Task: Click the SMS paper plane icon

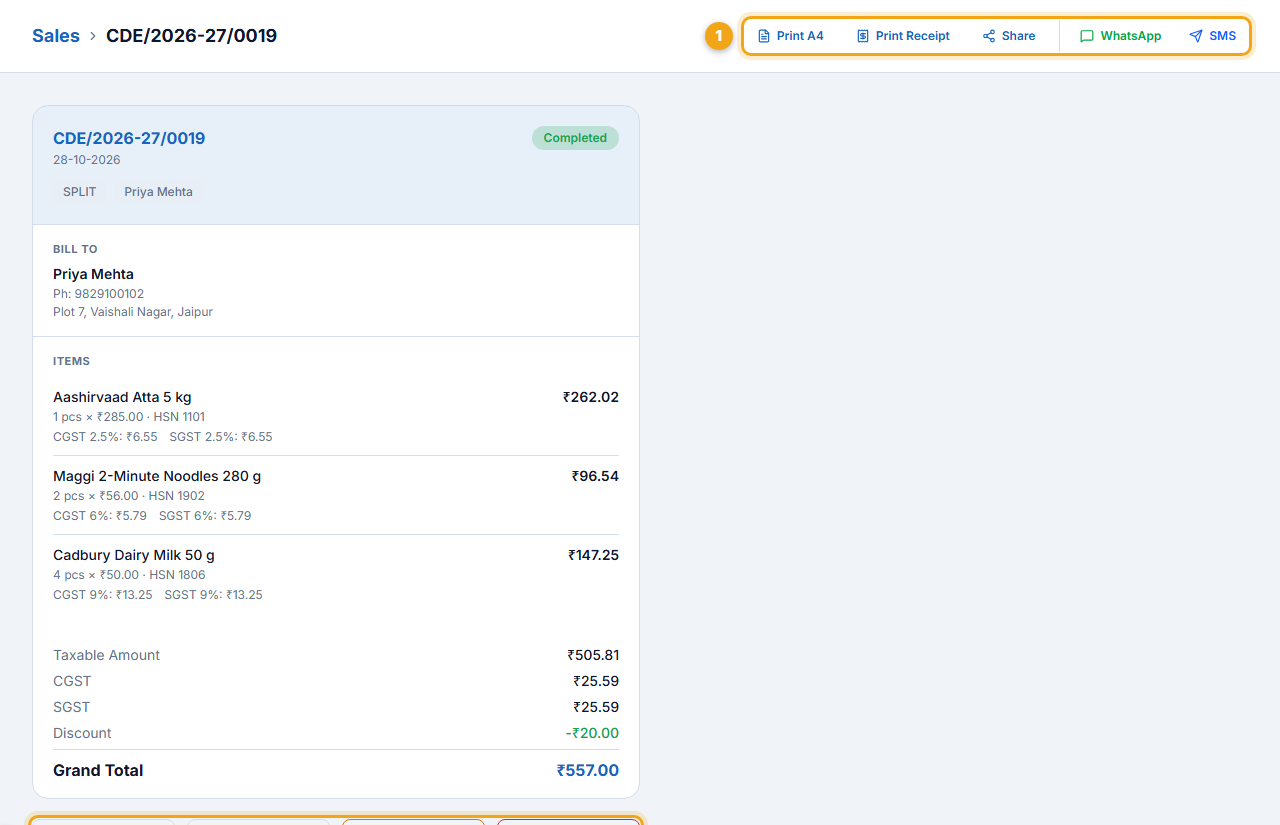Action: tap(1196, 36)
